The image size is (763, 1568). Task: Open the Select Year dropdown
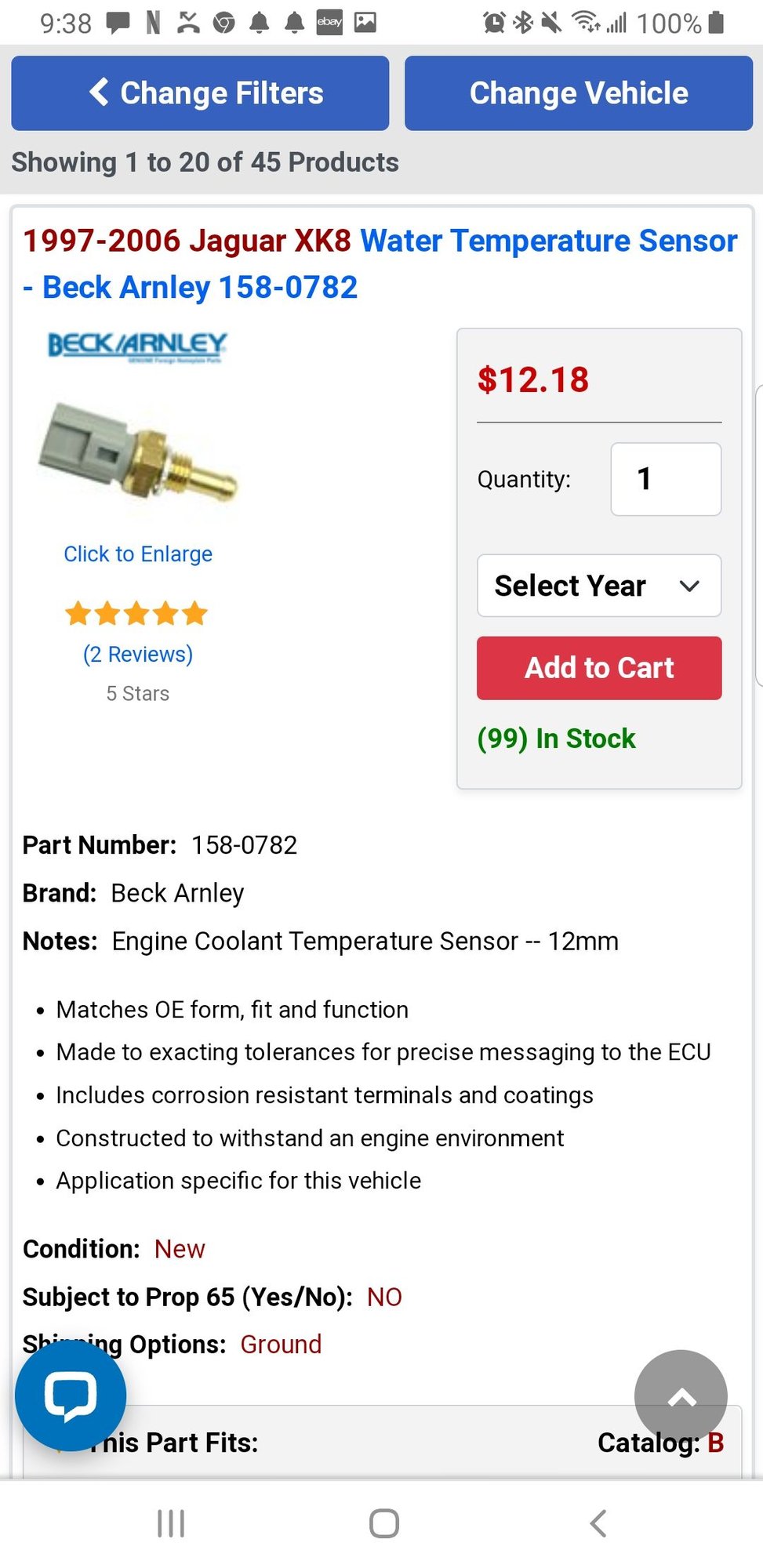(599, 586)
